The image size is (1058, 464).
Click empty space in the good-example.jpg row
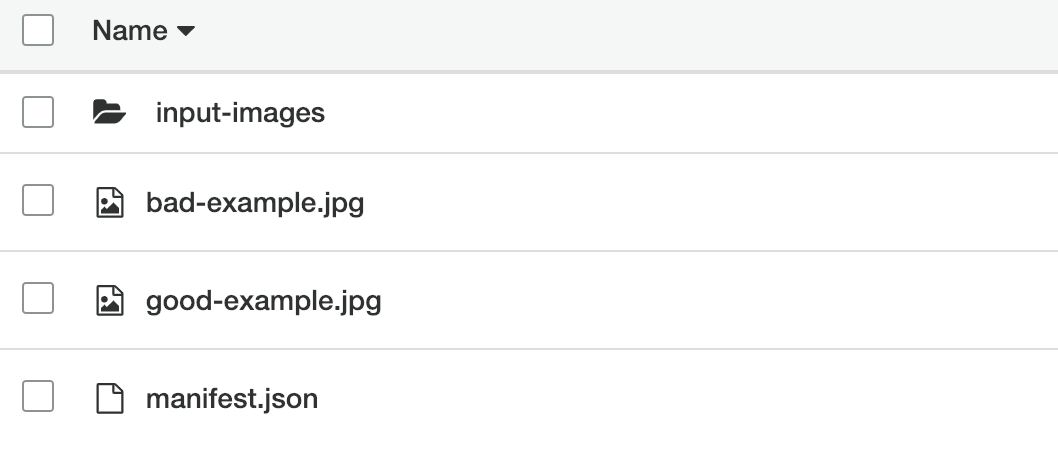click(x=700, y=300)
